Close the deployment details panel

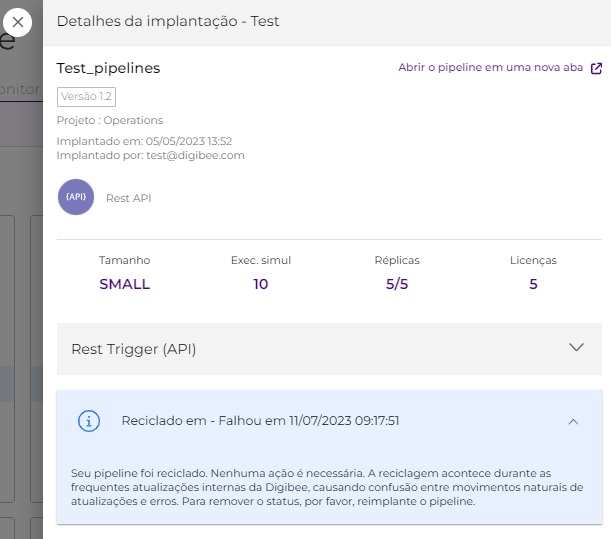tap(17, 21)
